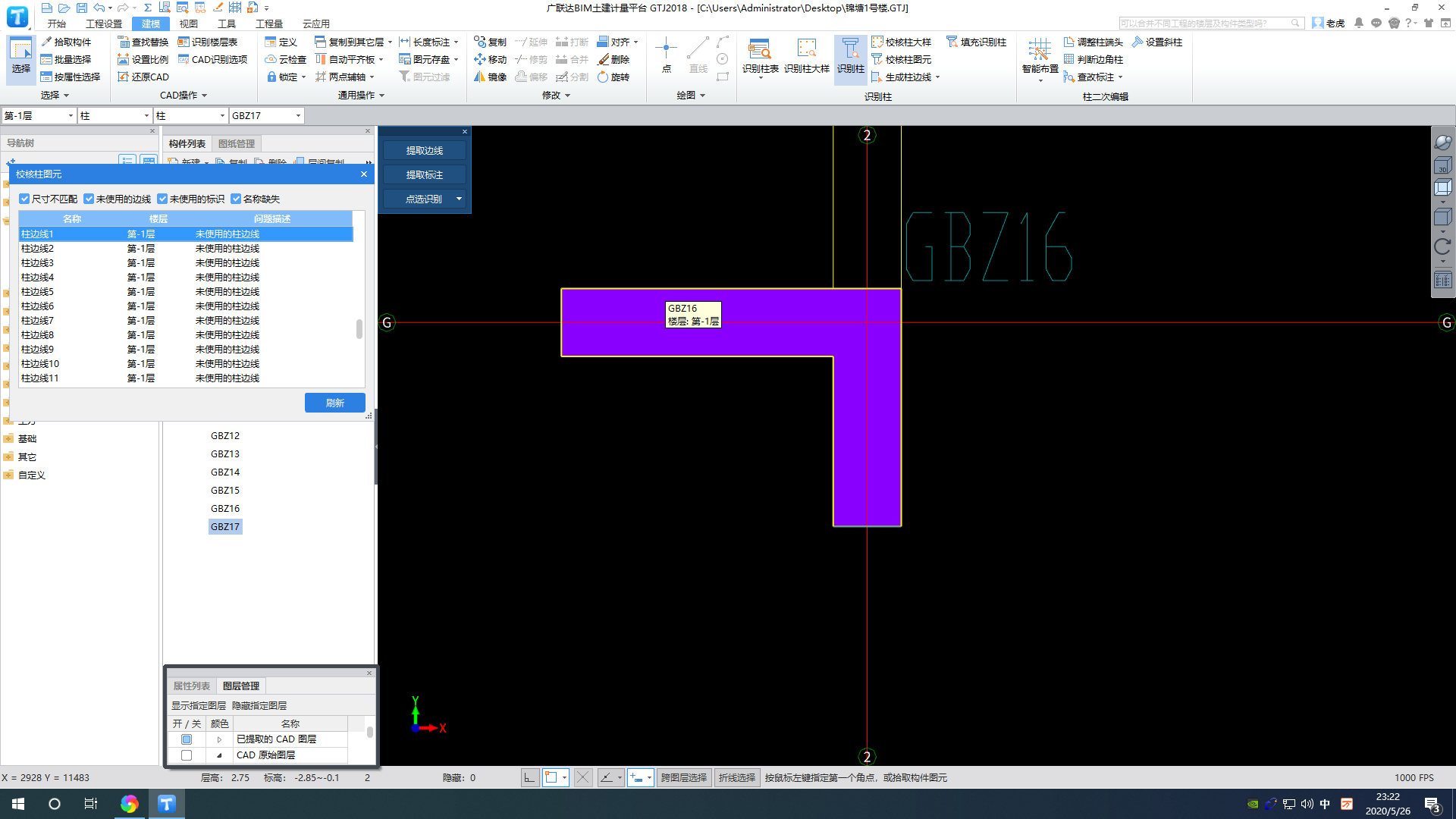Click 显示指定图层 link
The image size is (1456, 819).
point(199,705)
